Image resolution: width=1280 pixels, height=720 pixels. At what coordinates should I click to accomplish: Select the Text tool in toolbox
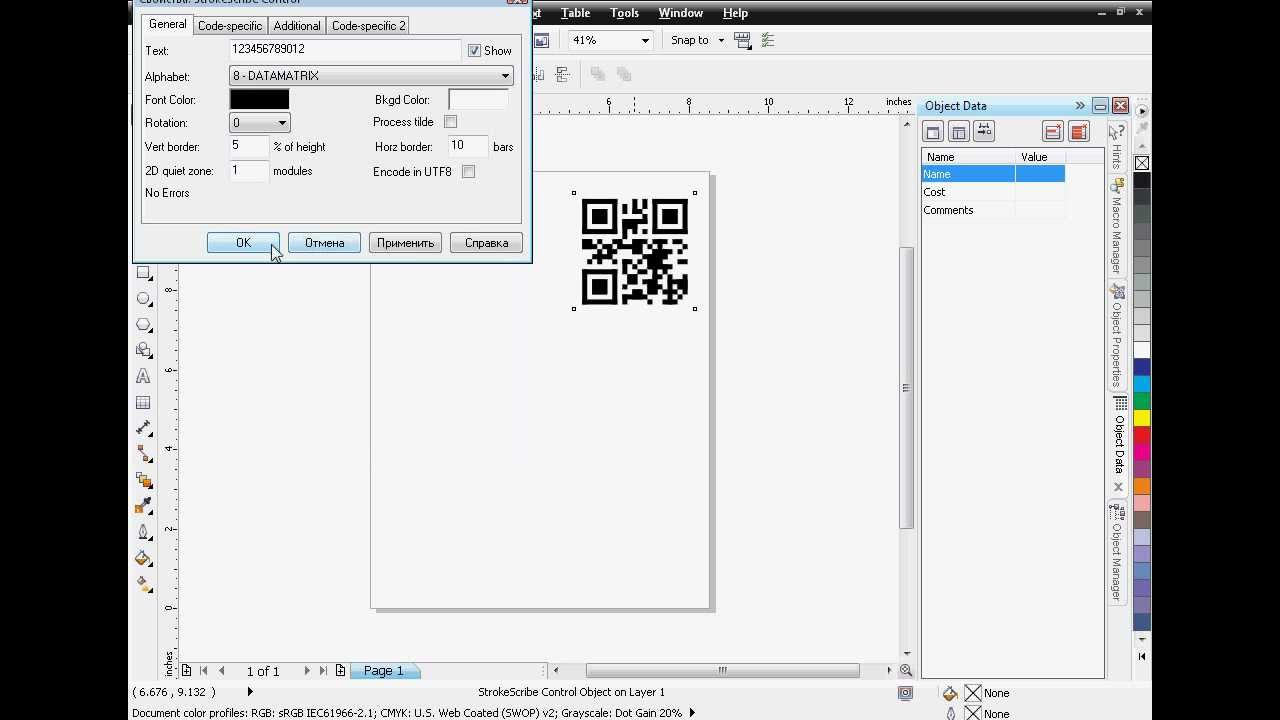pyautogui.click(x=143, y=377)
